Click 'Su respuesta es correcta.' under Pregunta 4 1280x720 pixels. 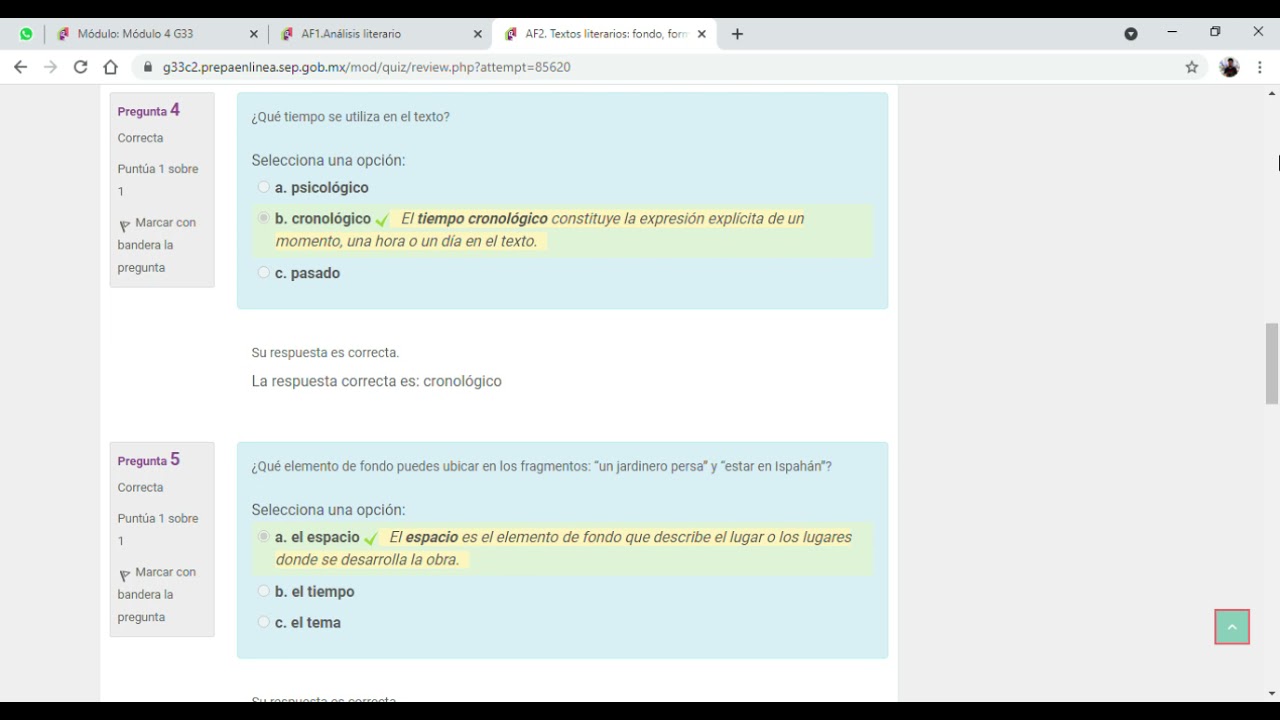325,352
